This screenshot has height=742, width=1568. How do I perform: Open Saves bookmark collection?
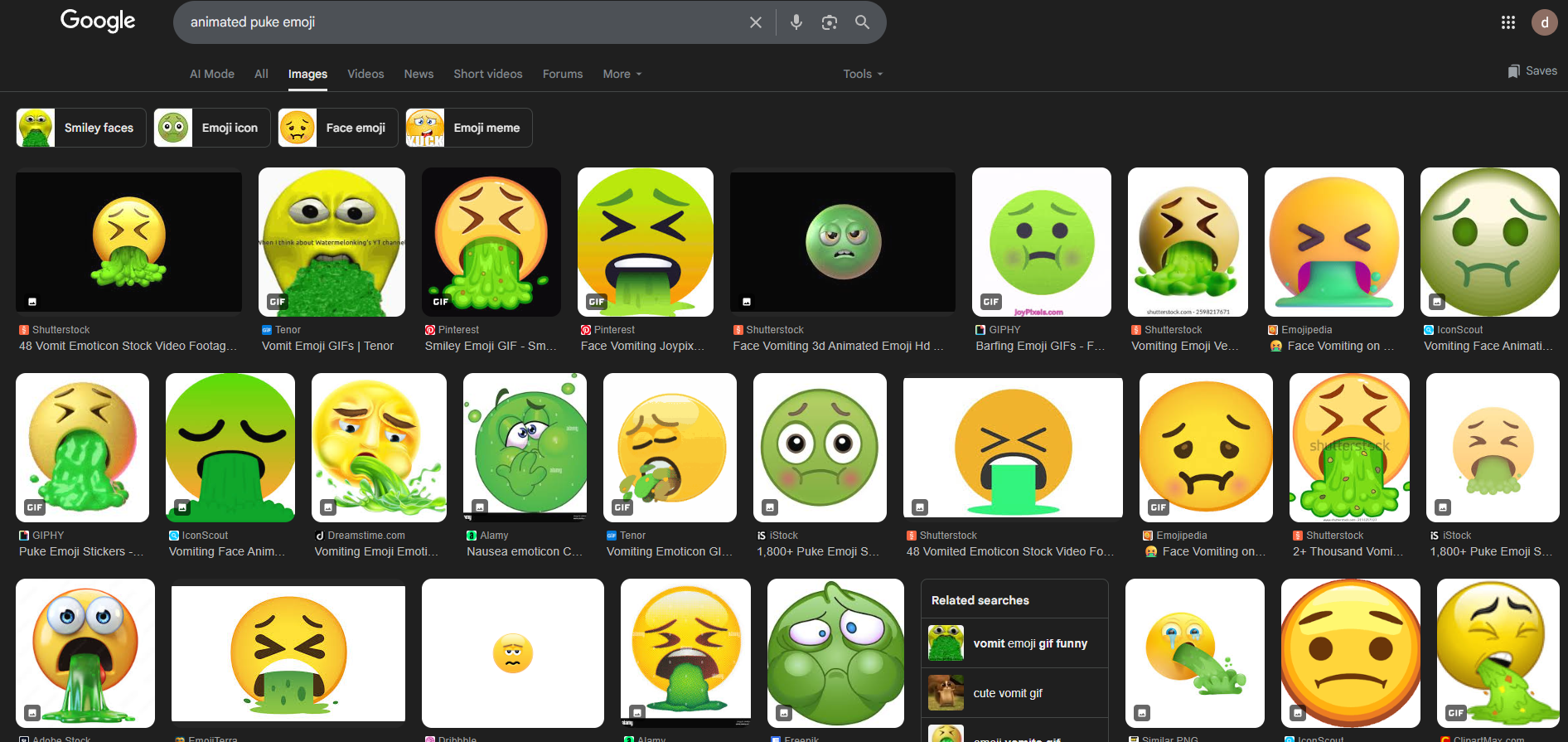(x=1532, y=71)
